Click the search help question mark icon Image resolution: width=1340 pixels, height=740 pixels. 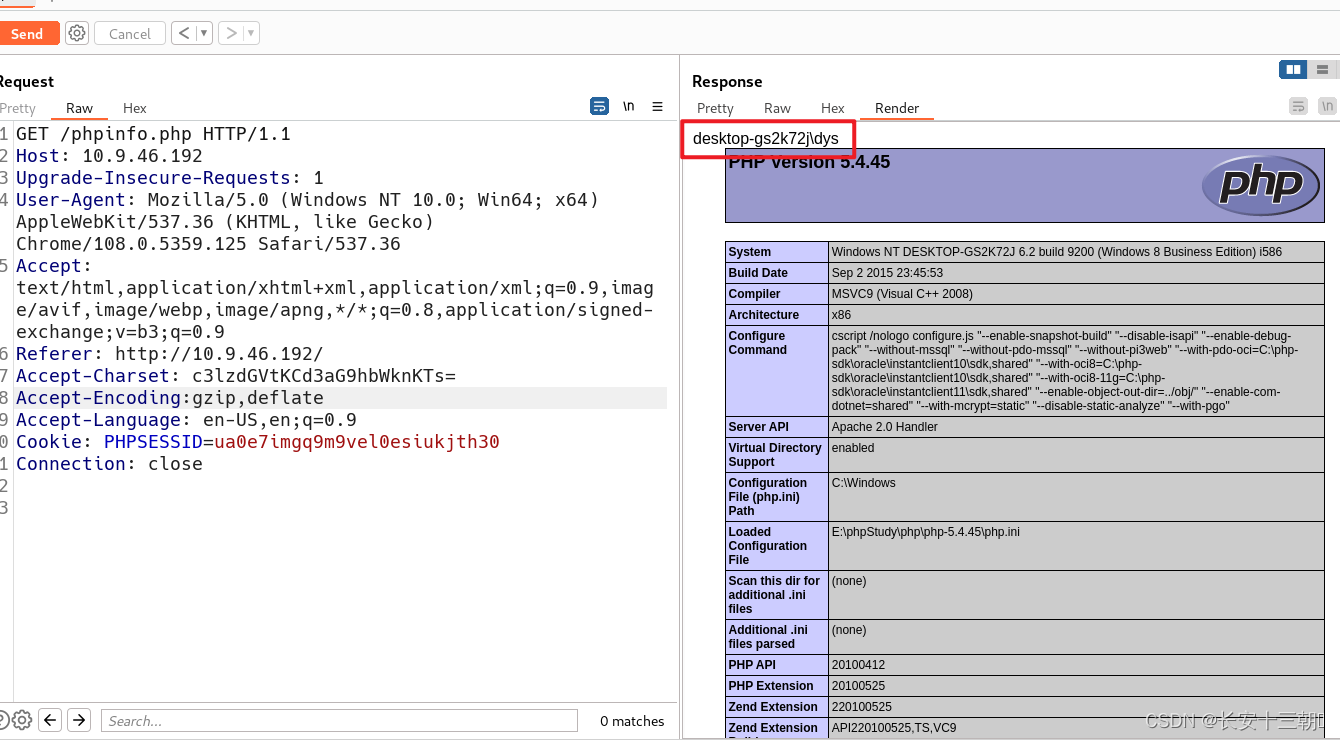click(4, 720)
